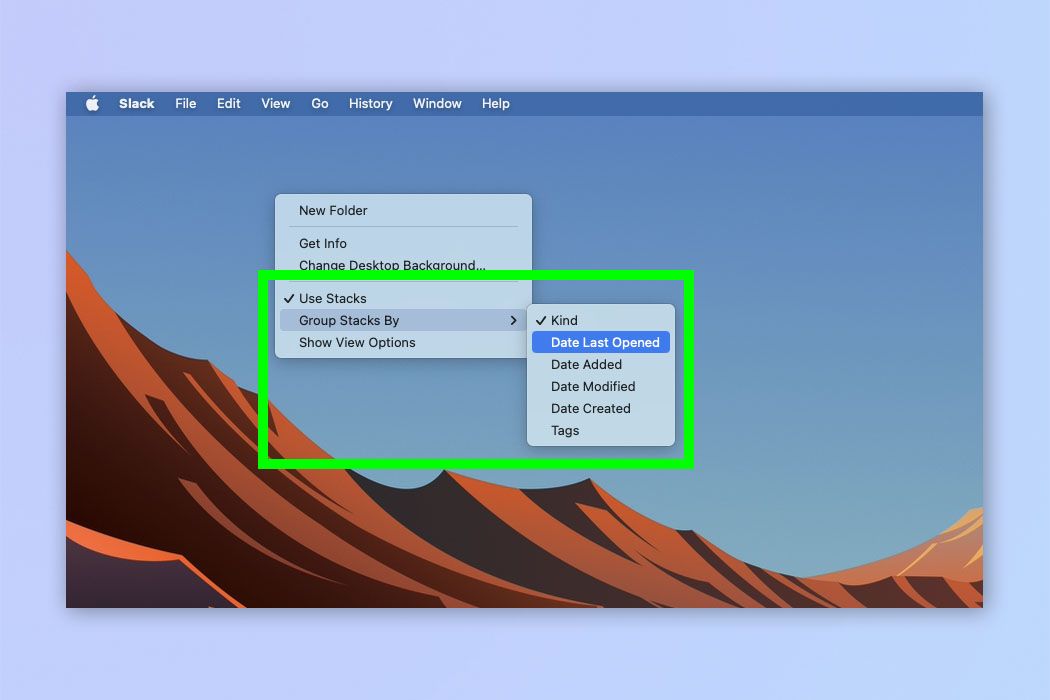The height and width of the screenshot is (700, 1050).
Task: Select New Folder from the context menu
Action: click(332, 210)
